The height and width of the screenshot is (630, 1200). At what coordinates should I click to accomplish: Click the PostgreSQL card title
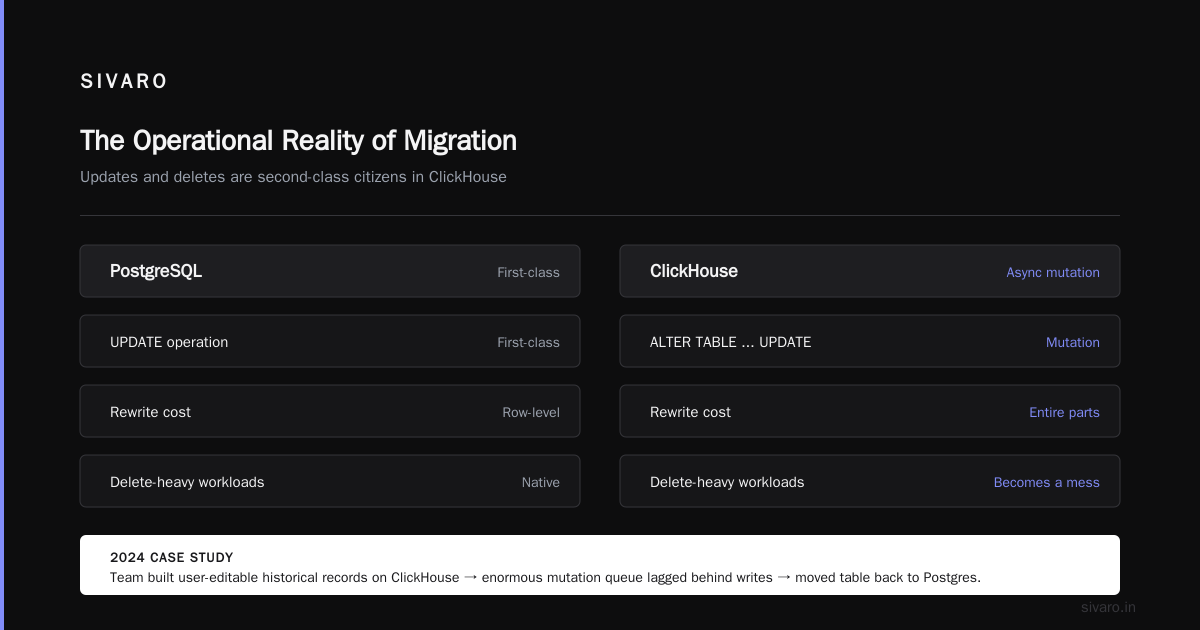(156, 271)
